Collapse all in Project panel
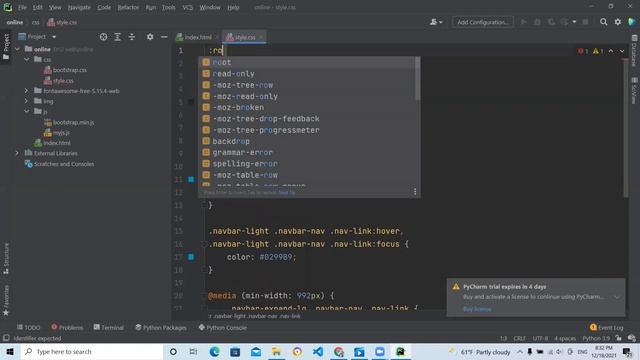The width and height of the screenshot is (640, 360). coord(131,37)
